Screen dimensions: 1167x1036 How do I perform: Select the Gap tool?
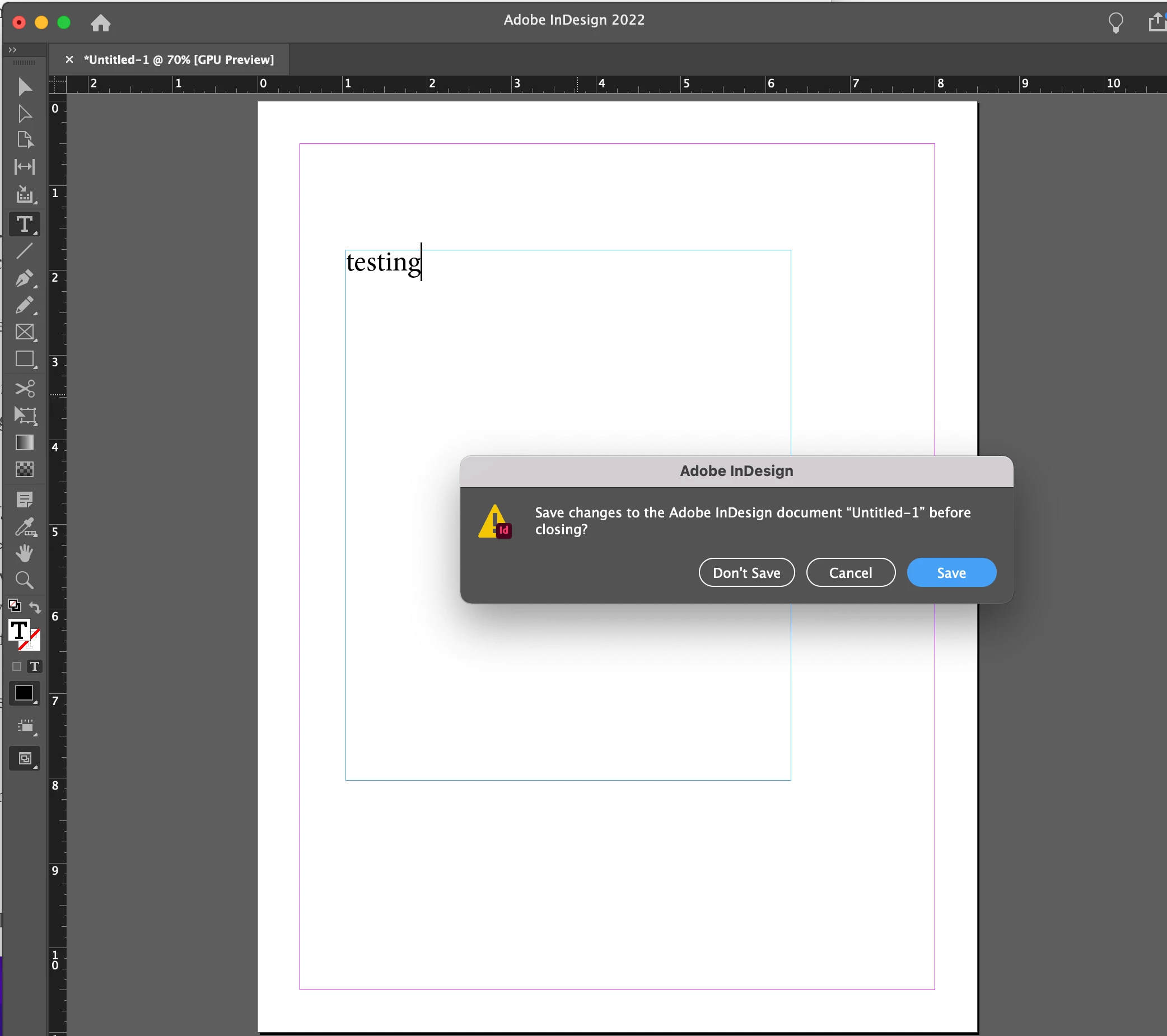pyautogui.click(x=25, y=167)
